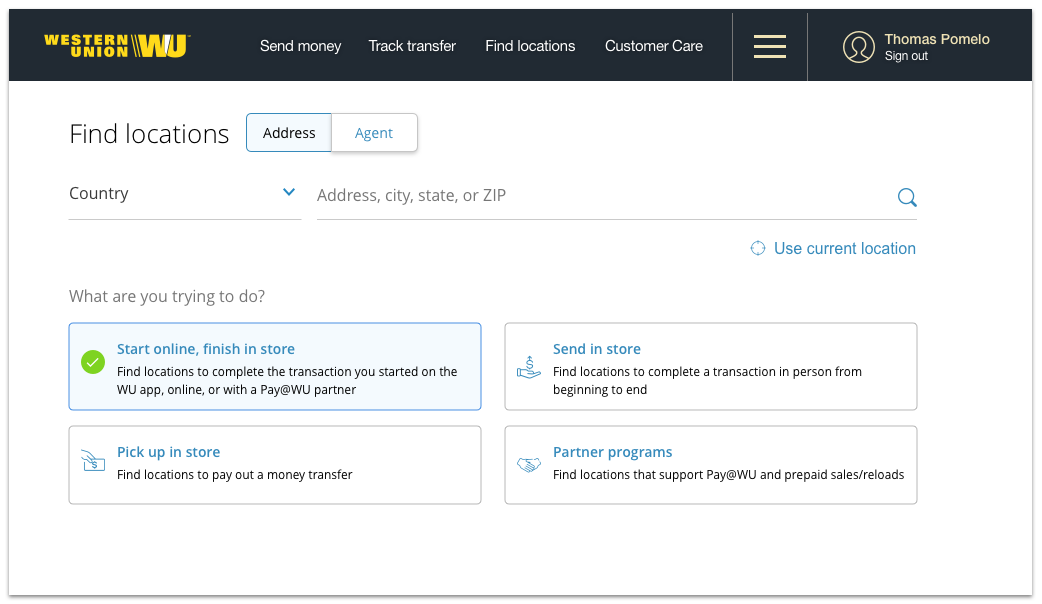Click the Send in store hand icon

529,367
